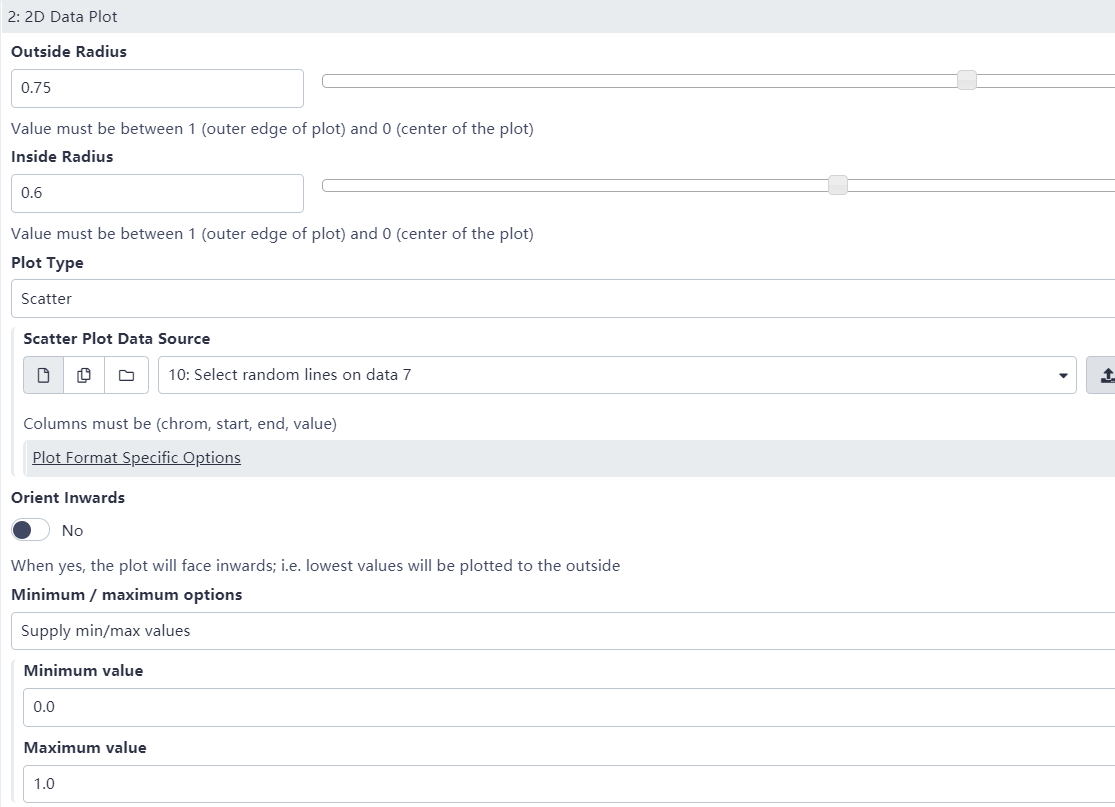Switch to multiple datasets input icon
This screenshot has width=1115, height=807.
[x=85, y=375]
